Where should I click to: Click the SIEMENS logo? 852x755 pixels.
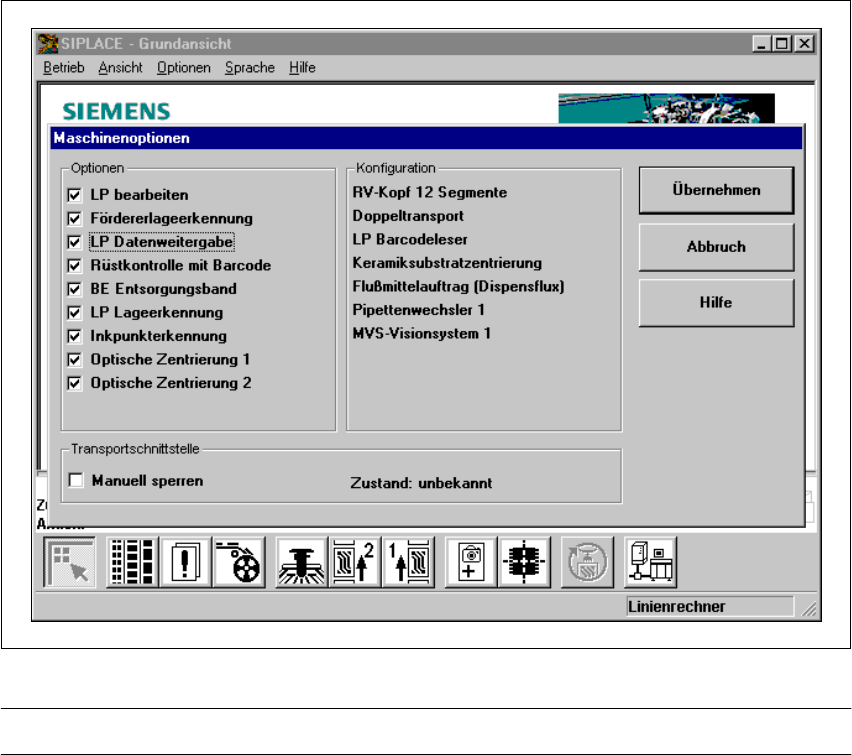tap(116, 111)
